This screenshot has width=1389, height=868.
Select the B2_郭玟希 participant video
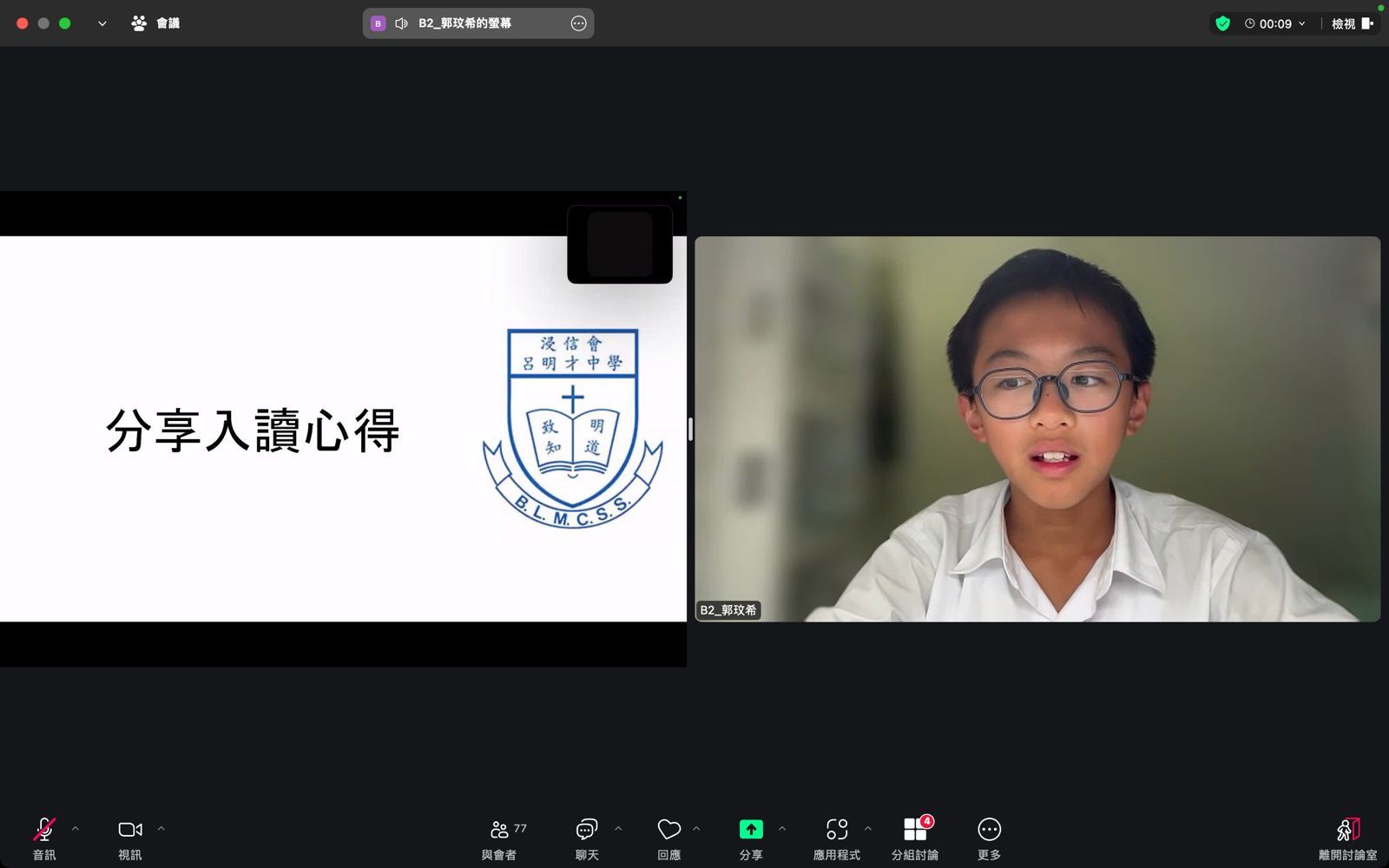click(x=1037, y=429)
